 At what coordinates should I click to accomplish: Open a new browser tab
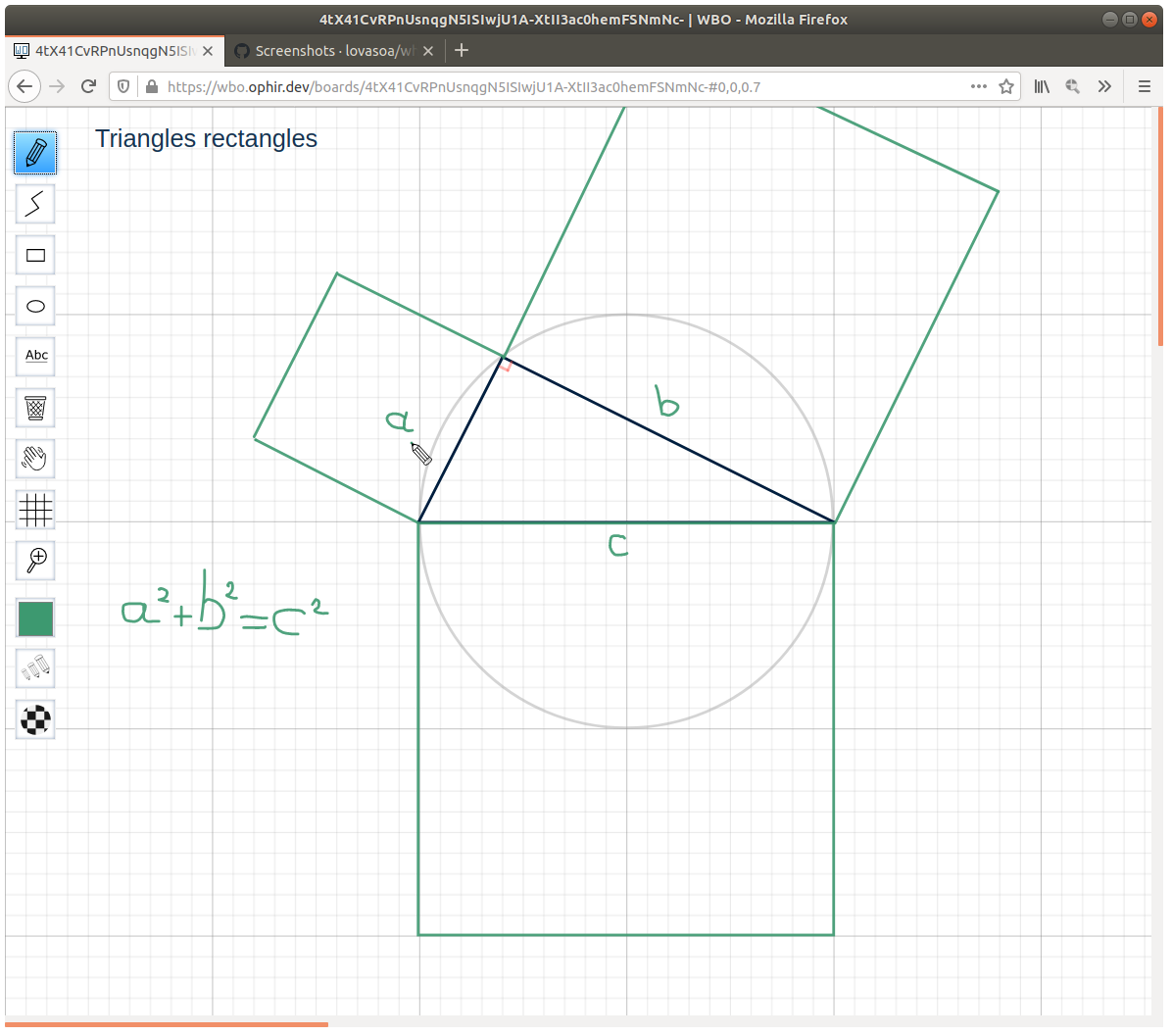click(x=462, y=50)
